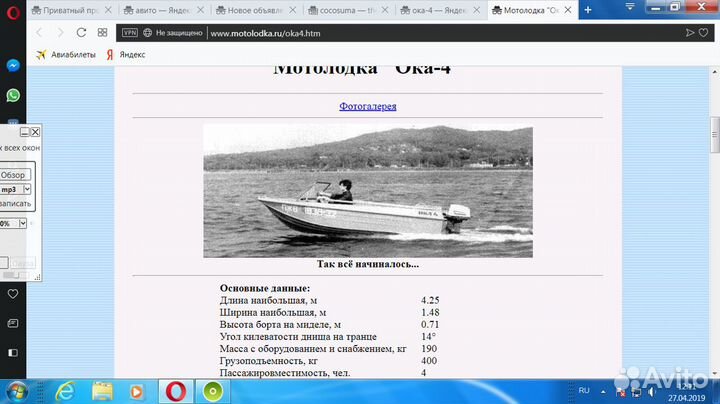Toggle the sidebar panel icon
Image resolution: width=720 pixels, height=404 pixels.
(x=13, y=353)
